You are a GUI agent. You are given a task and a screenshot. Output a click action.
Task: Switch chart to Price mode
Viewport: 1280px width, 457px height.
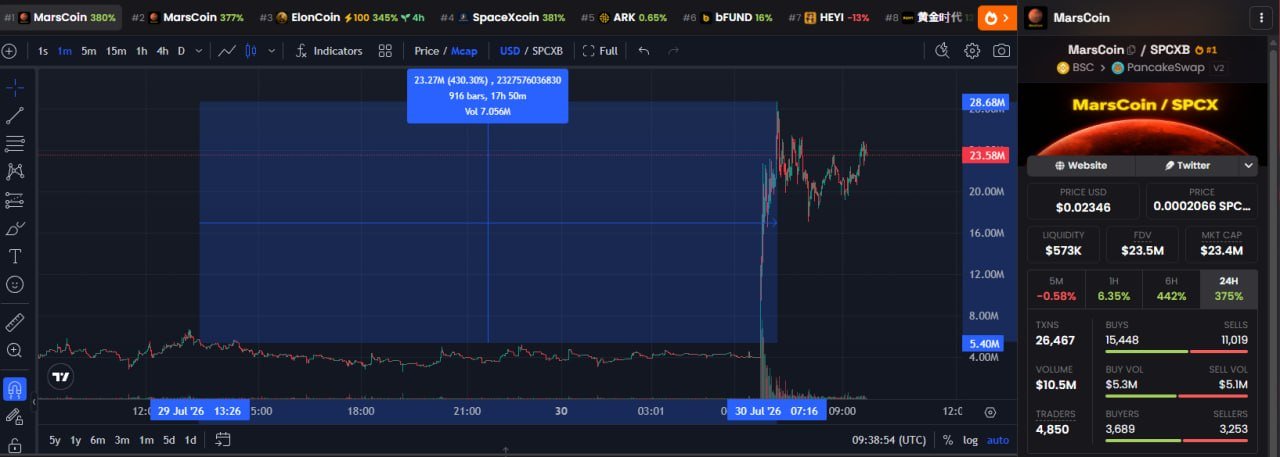tap(427, 51)
